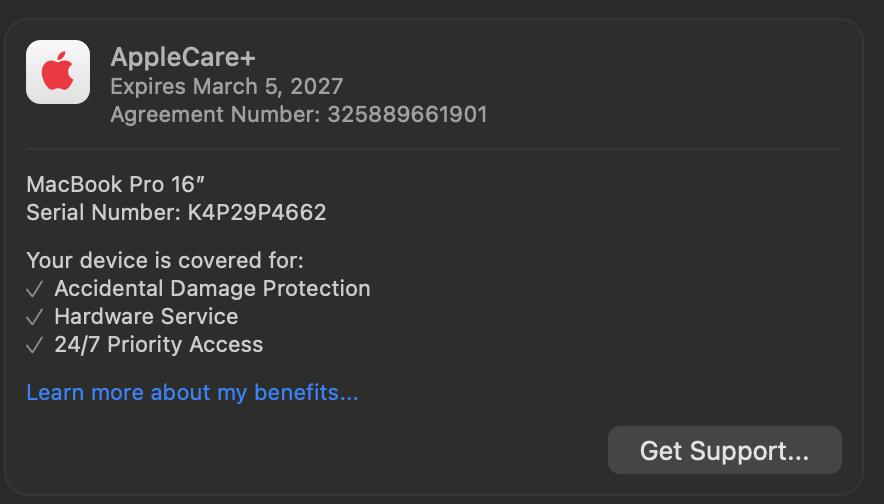884x504 pixels.
Task: Click the Serial Number label
Action: [103, 212]
